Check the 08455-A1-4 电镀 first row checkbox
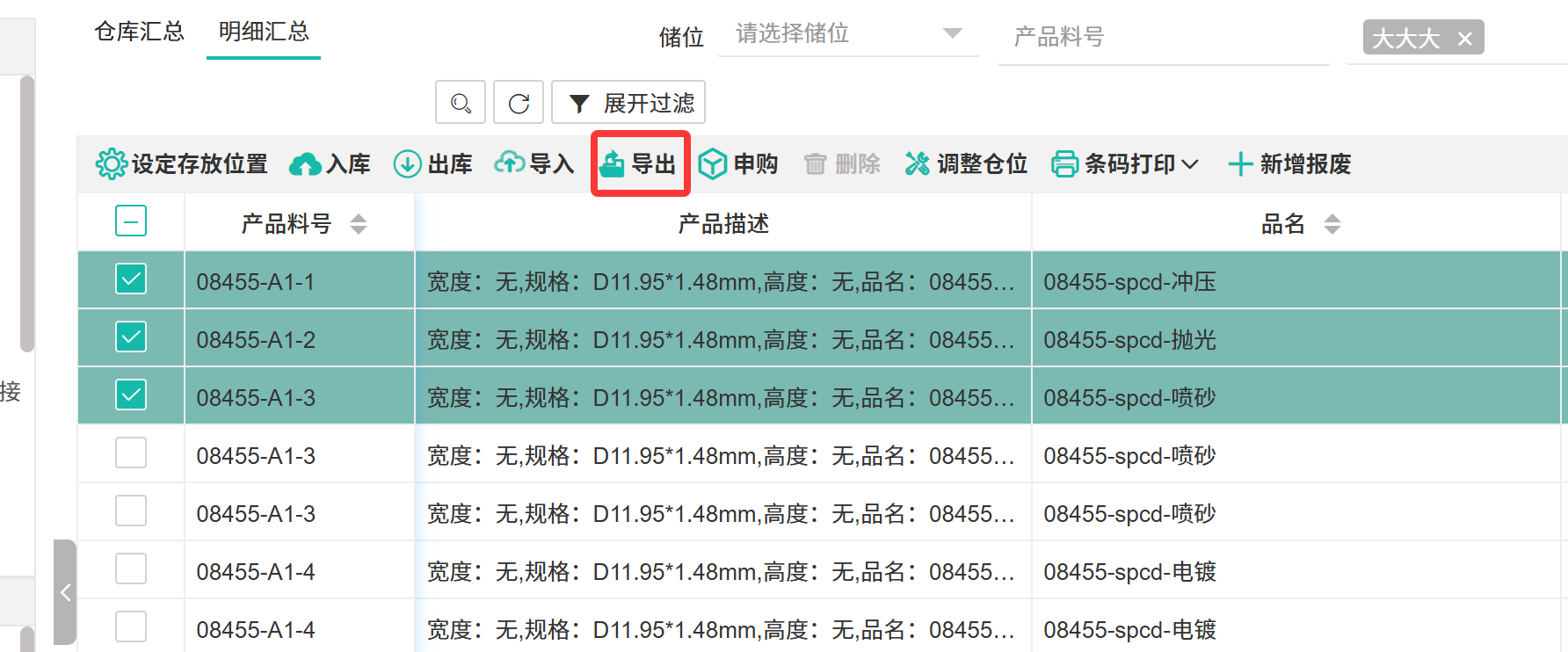 click(x=131, y=569)
